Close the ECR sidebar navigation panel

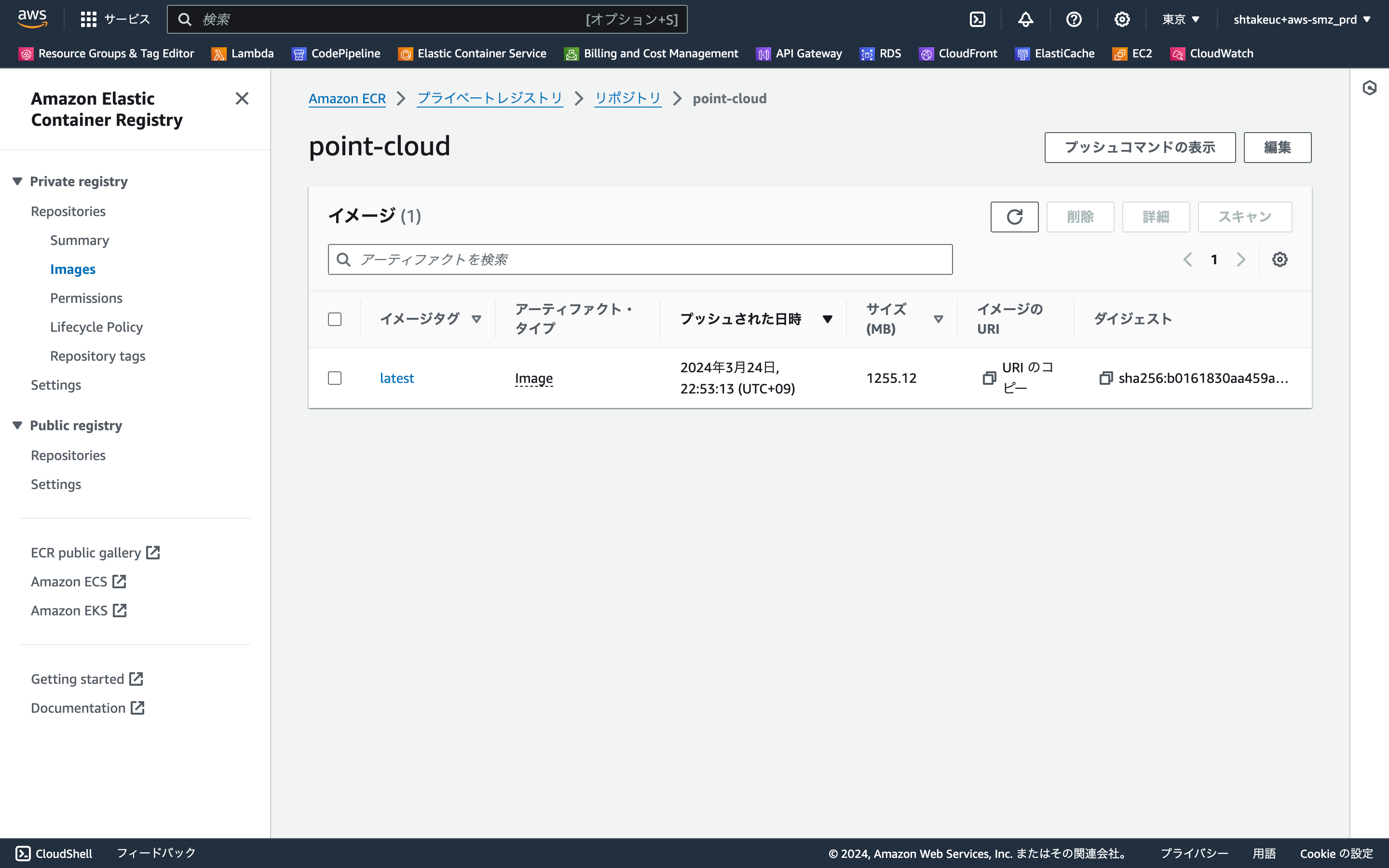(242, 98)
